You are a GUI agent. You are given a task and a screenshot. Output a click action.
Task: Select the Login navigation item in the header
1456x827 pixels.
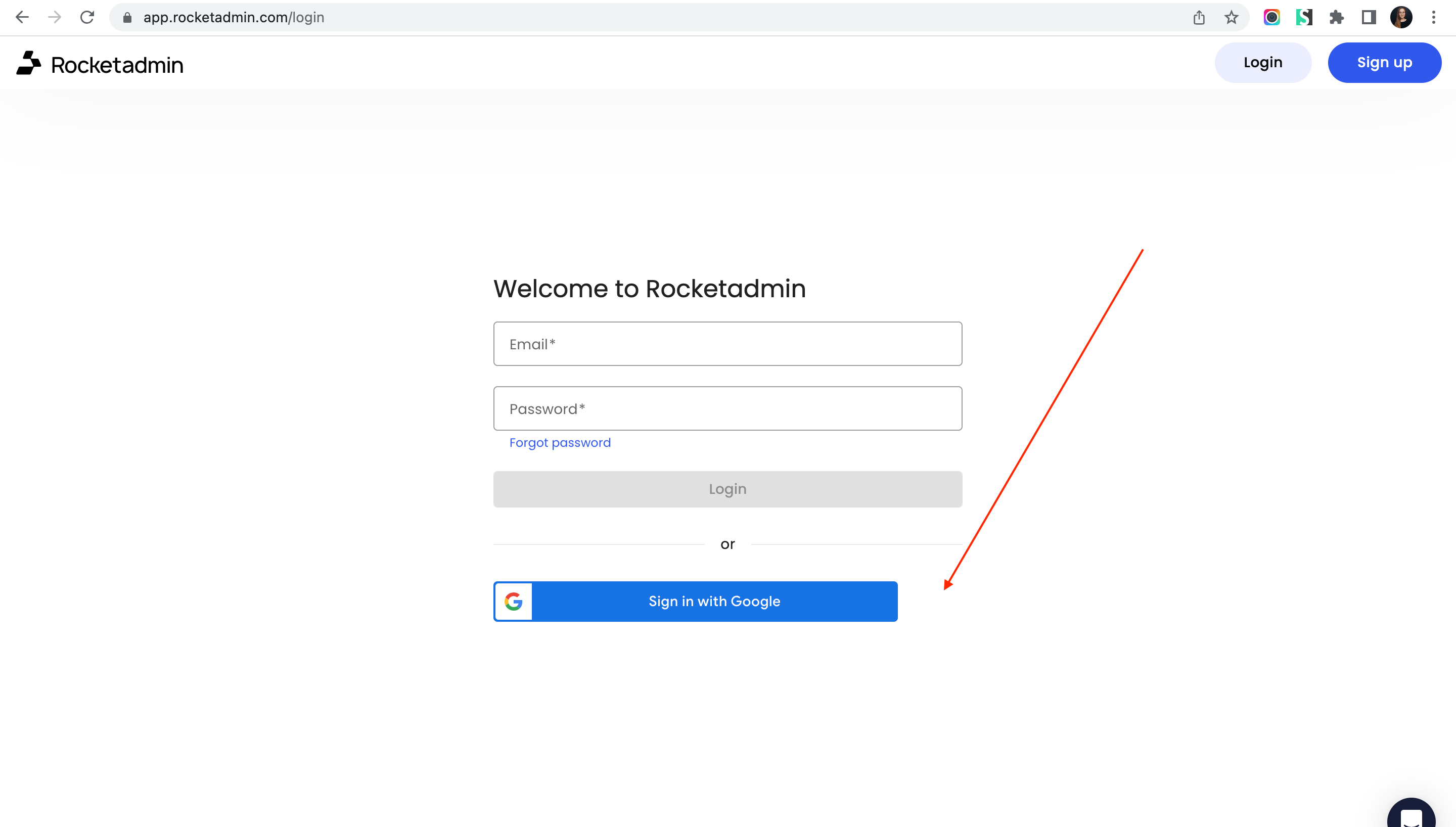[1263, 63]
